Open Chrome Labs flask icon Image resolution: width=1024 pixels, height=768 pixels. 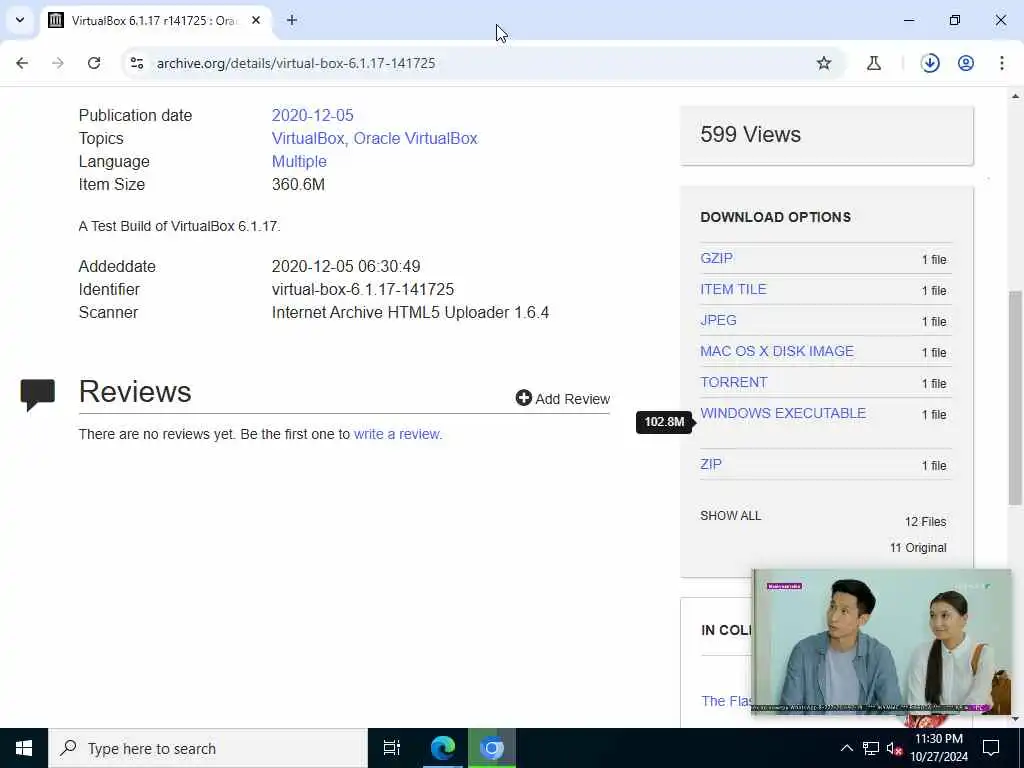874,63
